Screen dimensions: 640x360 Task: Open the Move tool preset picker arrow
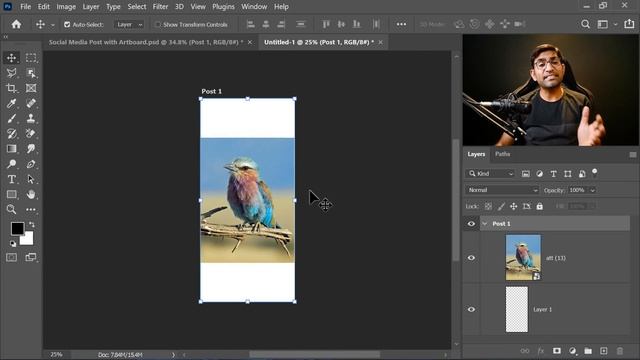pyautogui.click(x=53, y=25)
